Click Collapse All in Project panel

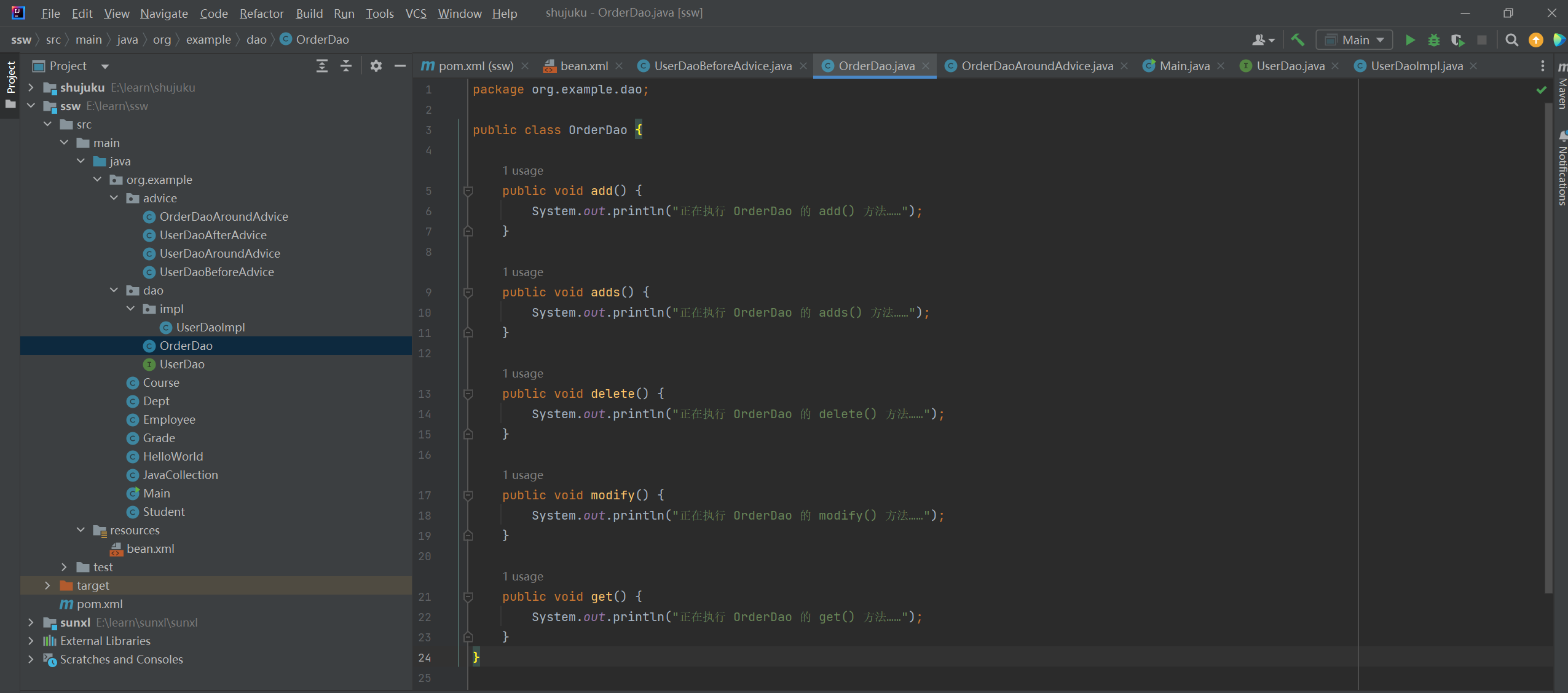[x=346, y=66]
